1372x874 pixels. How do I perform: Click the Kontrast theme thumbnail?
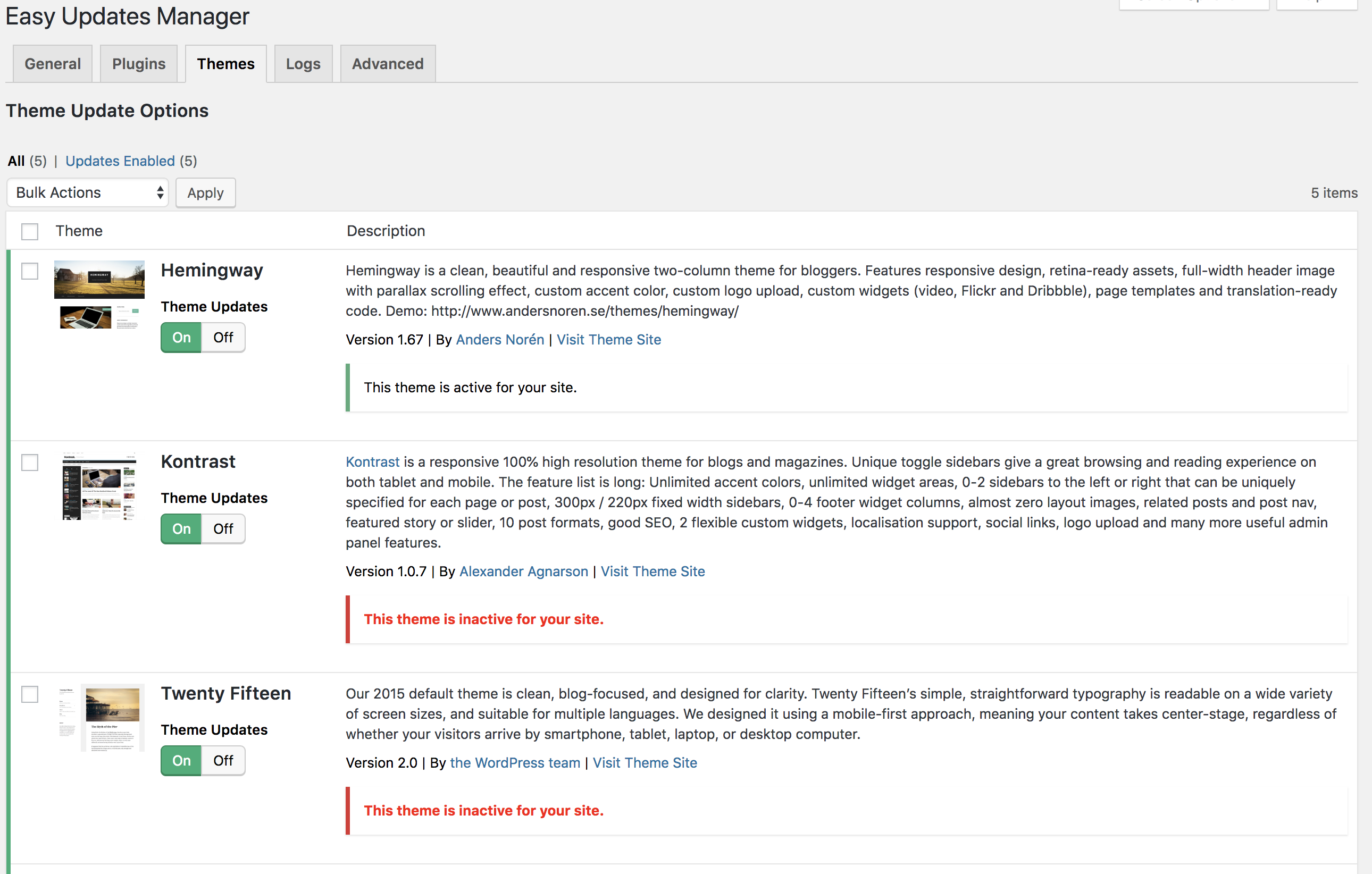[99, 486]
